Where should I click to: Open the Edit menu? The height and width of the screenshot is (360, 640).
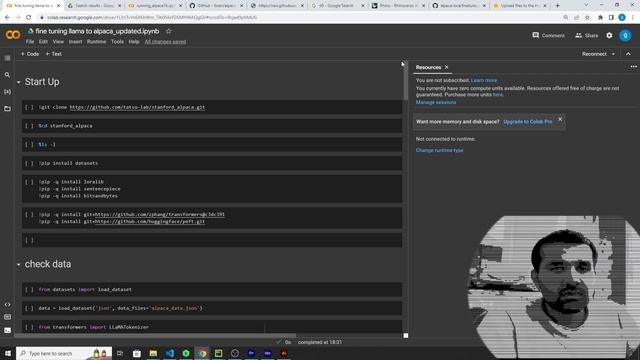(43, 42)
